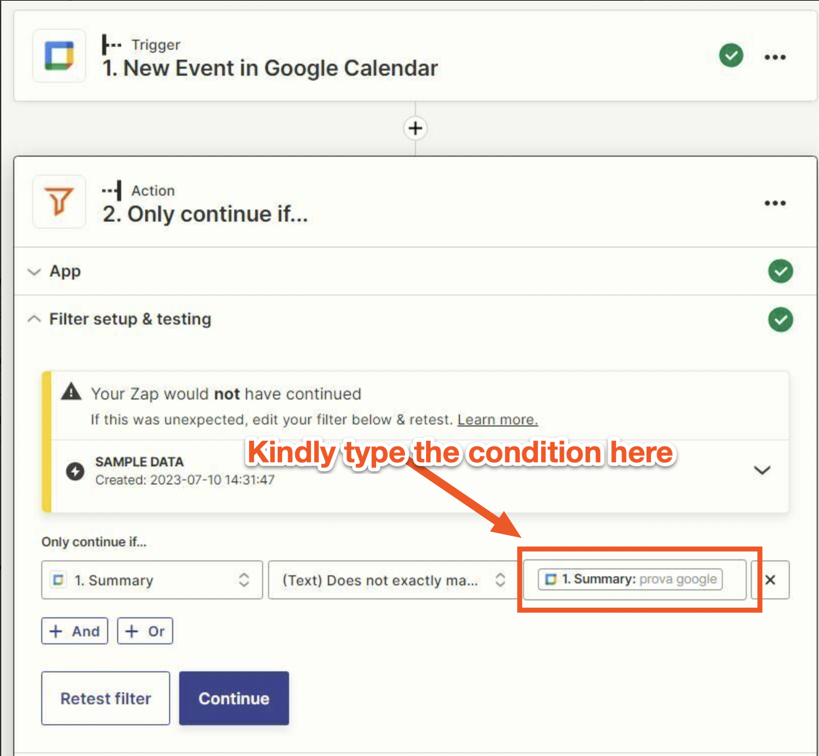Collapse the Filter setup & testing section
Image resolution: width=819 pixels, height=756 pixels.
34,319
